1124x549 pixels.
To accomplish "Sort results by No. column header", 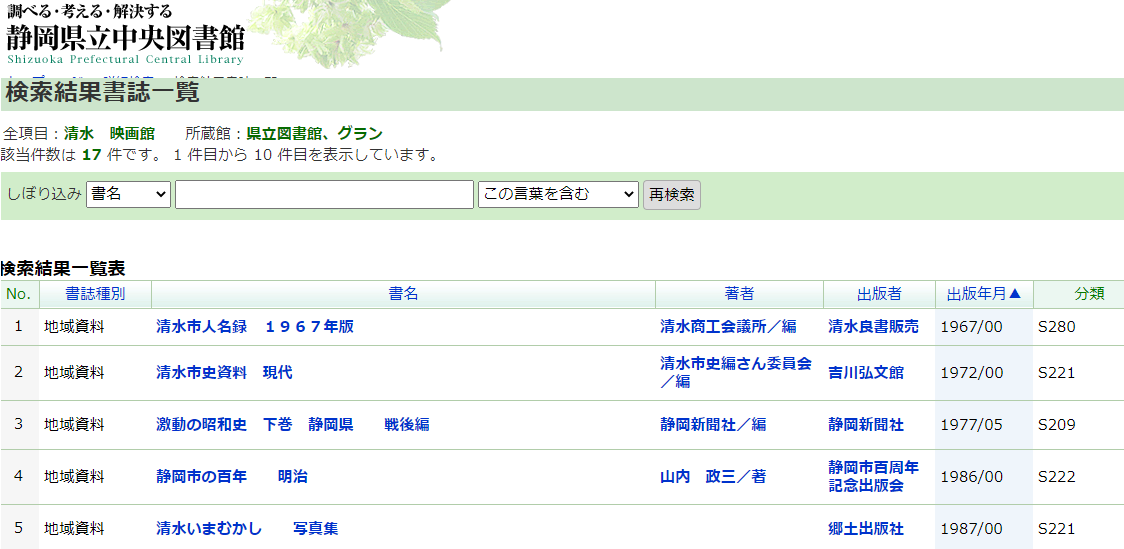I will click(x=19, y=294).
